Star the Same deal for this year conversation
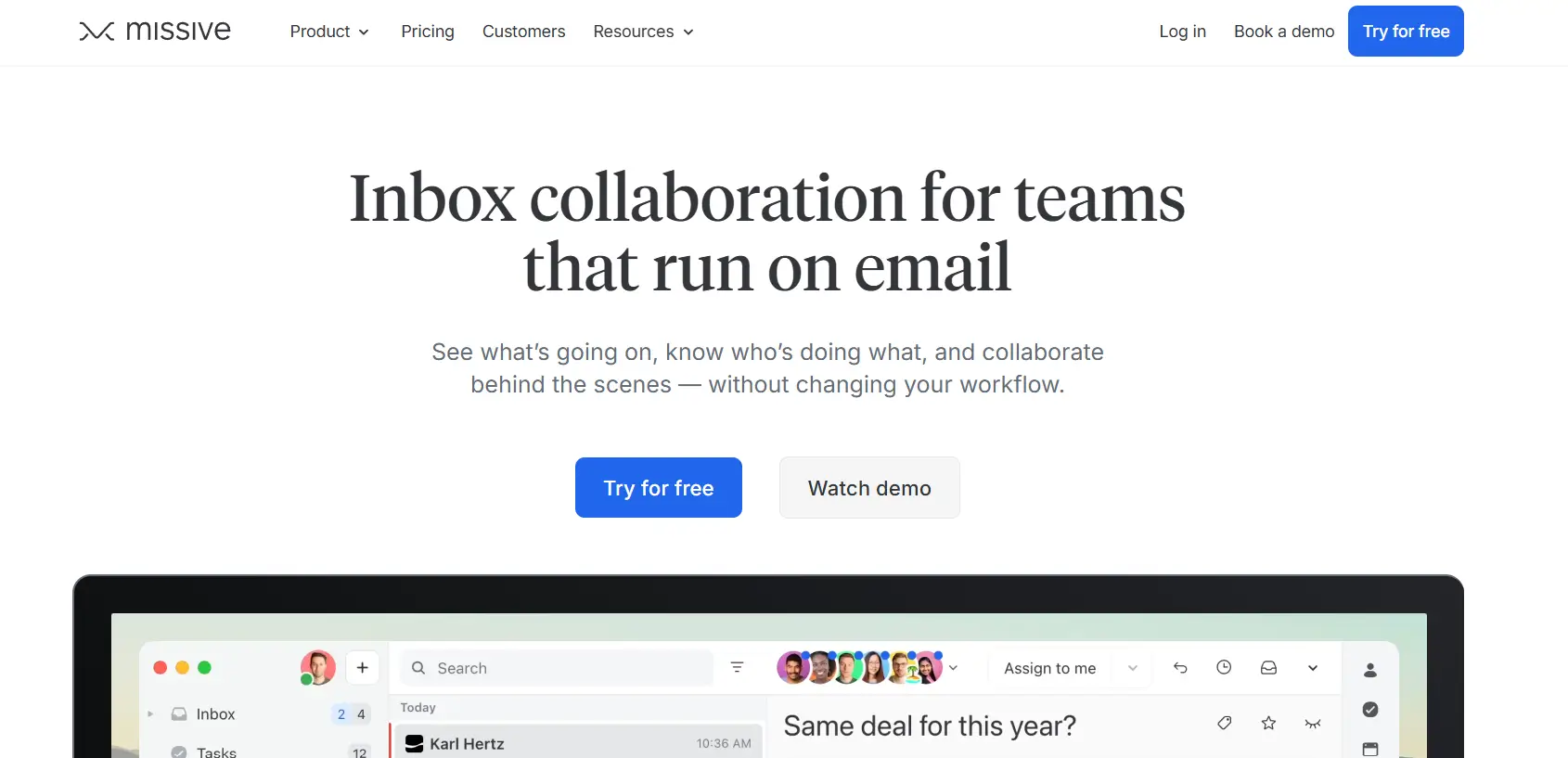 1268,724
